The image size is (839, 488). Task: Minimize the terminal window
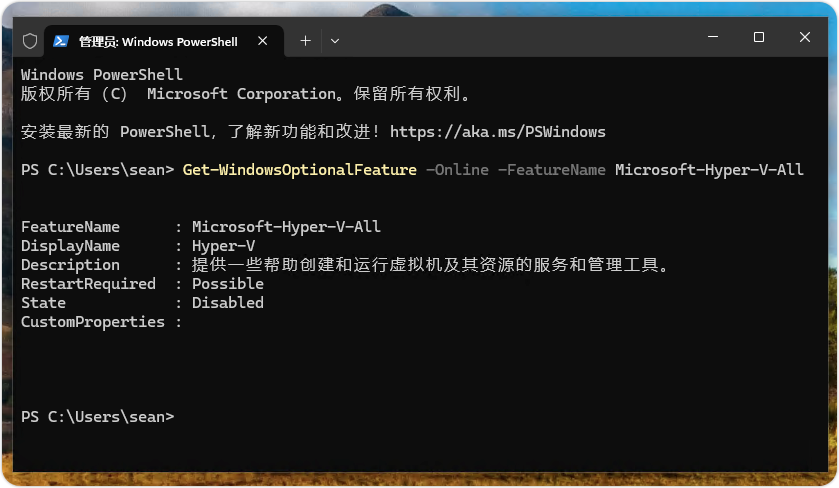(713, 37)
